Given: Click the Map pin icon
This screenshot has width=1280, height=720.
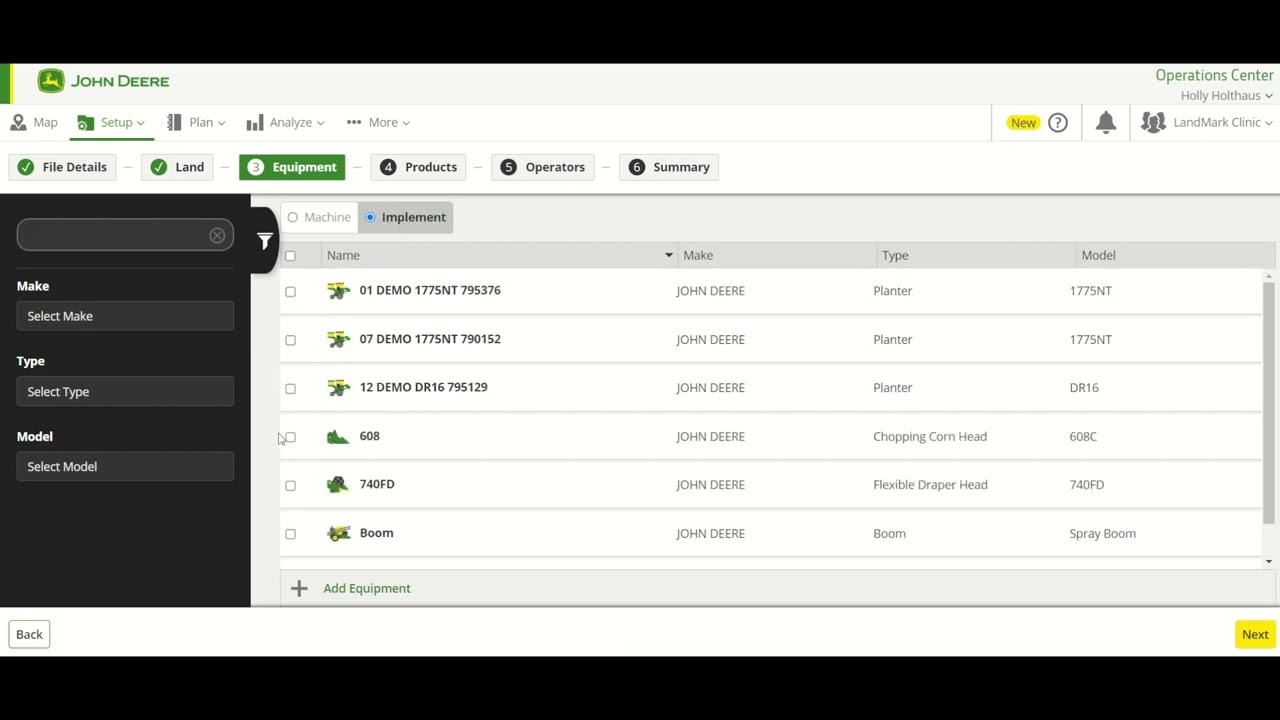Looking at the screenshot, I should [18, 122].
